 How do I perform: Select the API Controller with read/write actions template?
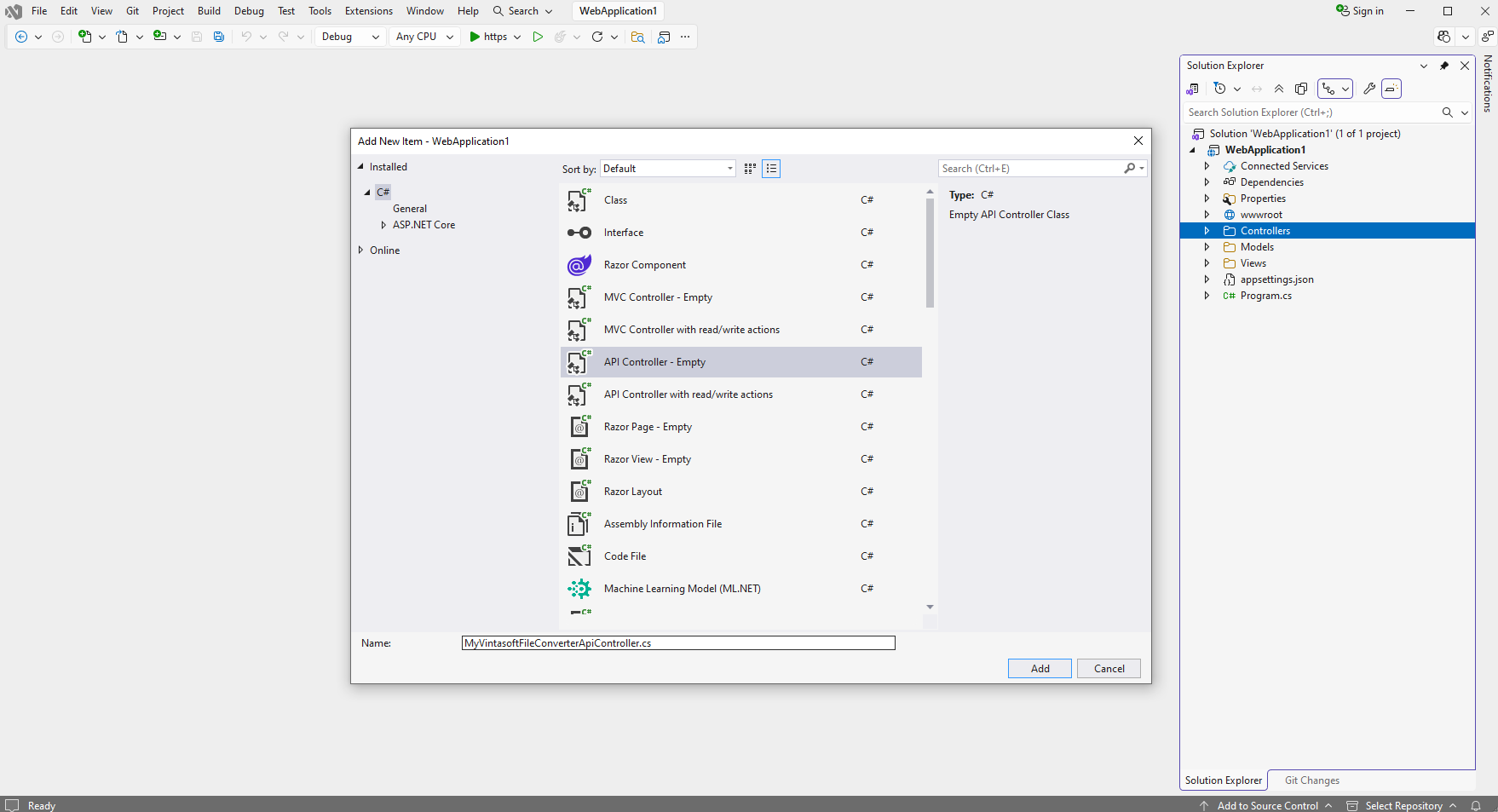point(689,394)
